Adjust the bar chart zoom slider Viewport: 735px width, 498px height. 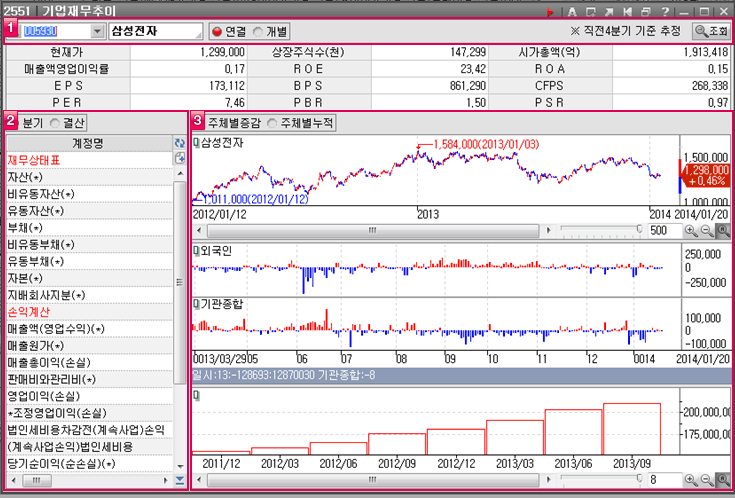(639, 478)
